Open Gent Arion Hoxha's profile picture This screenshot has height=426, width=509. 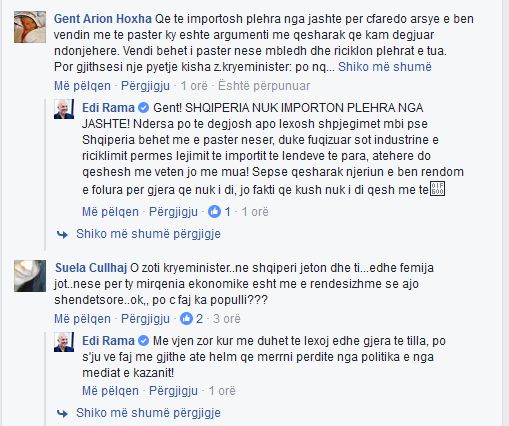point(30,27)
